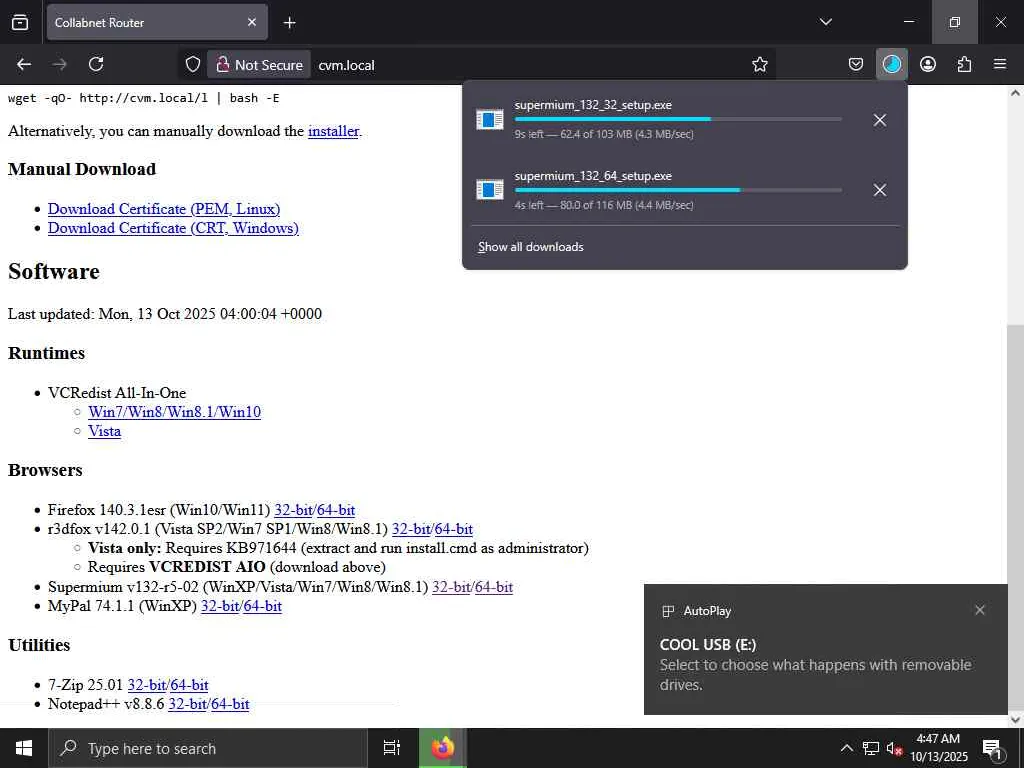The height and width of the screenshot is (768, 1024).
Task: Download Certificate CRT for Windows
Action: 173,228
